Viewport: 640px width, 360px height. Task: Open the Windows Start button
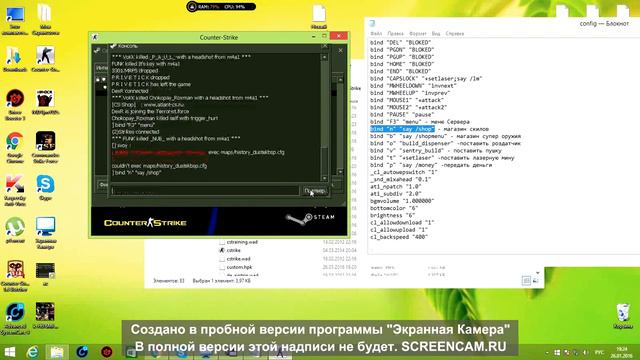(10, 352)
